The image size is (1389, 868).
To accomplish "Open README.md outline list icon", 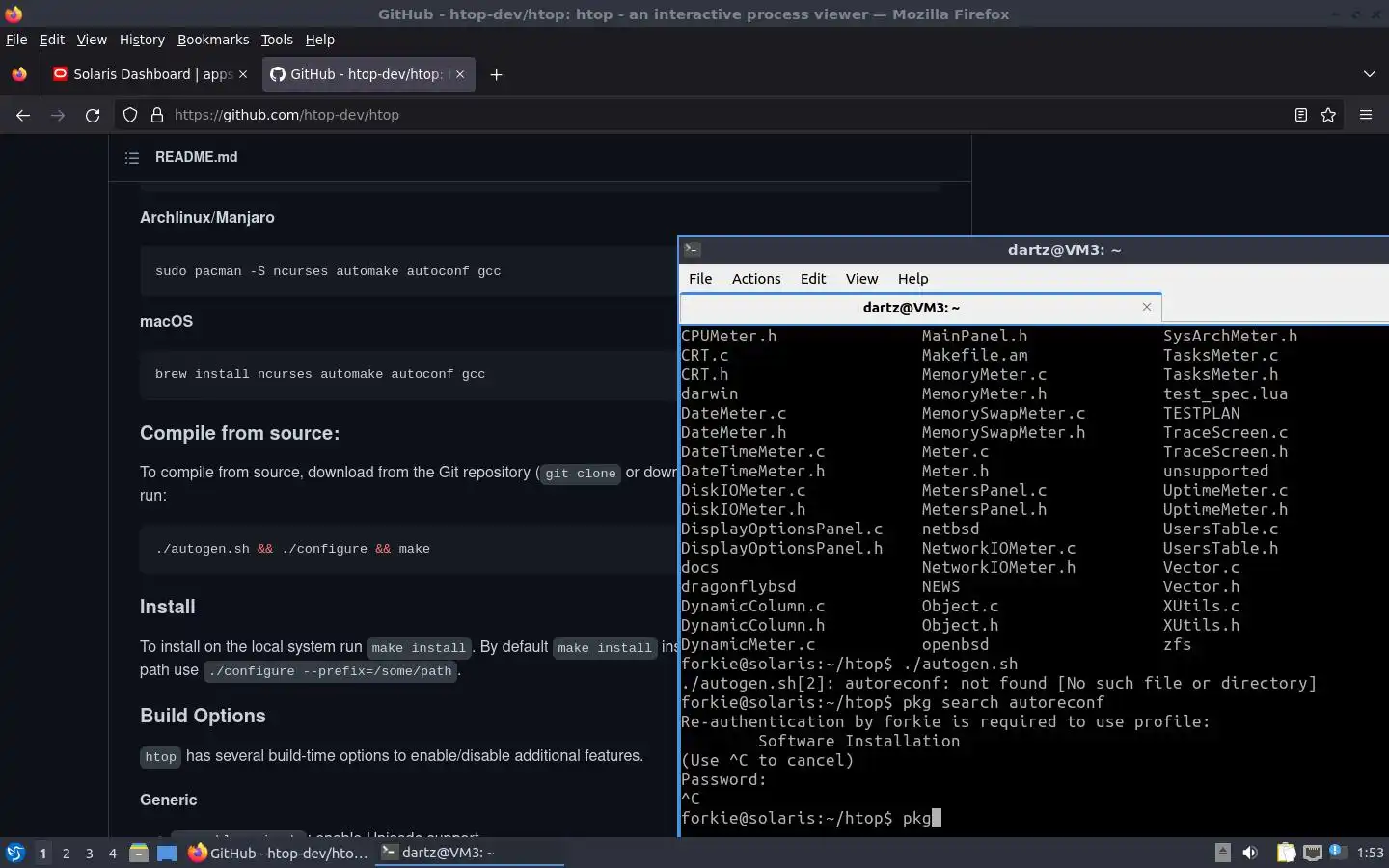I will click(132, 157).
